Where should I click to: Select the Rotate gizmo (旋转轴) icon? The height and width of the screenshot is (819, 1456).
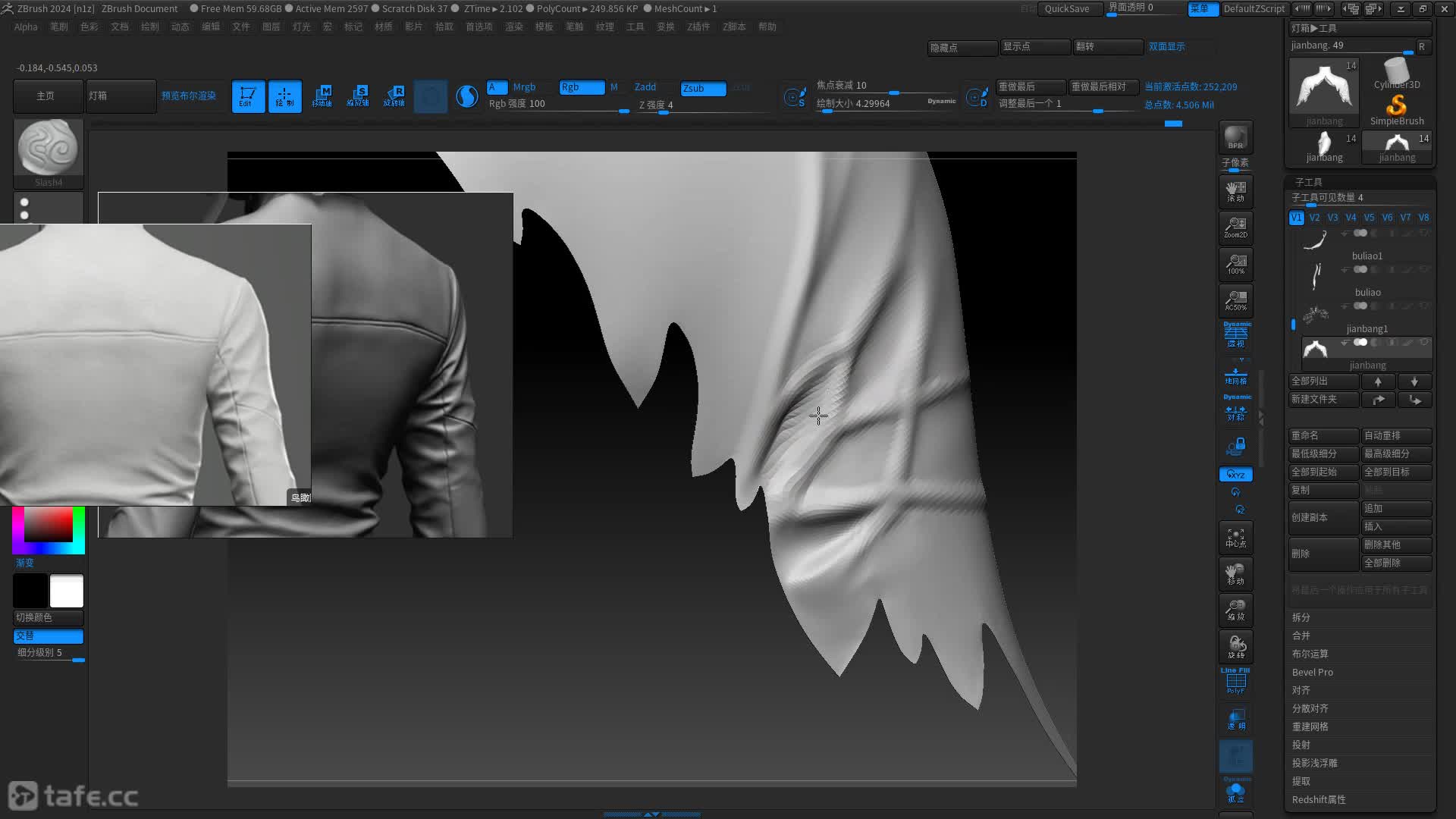(394, 96)
